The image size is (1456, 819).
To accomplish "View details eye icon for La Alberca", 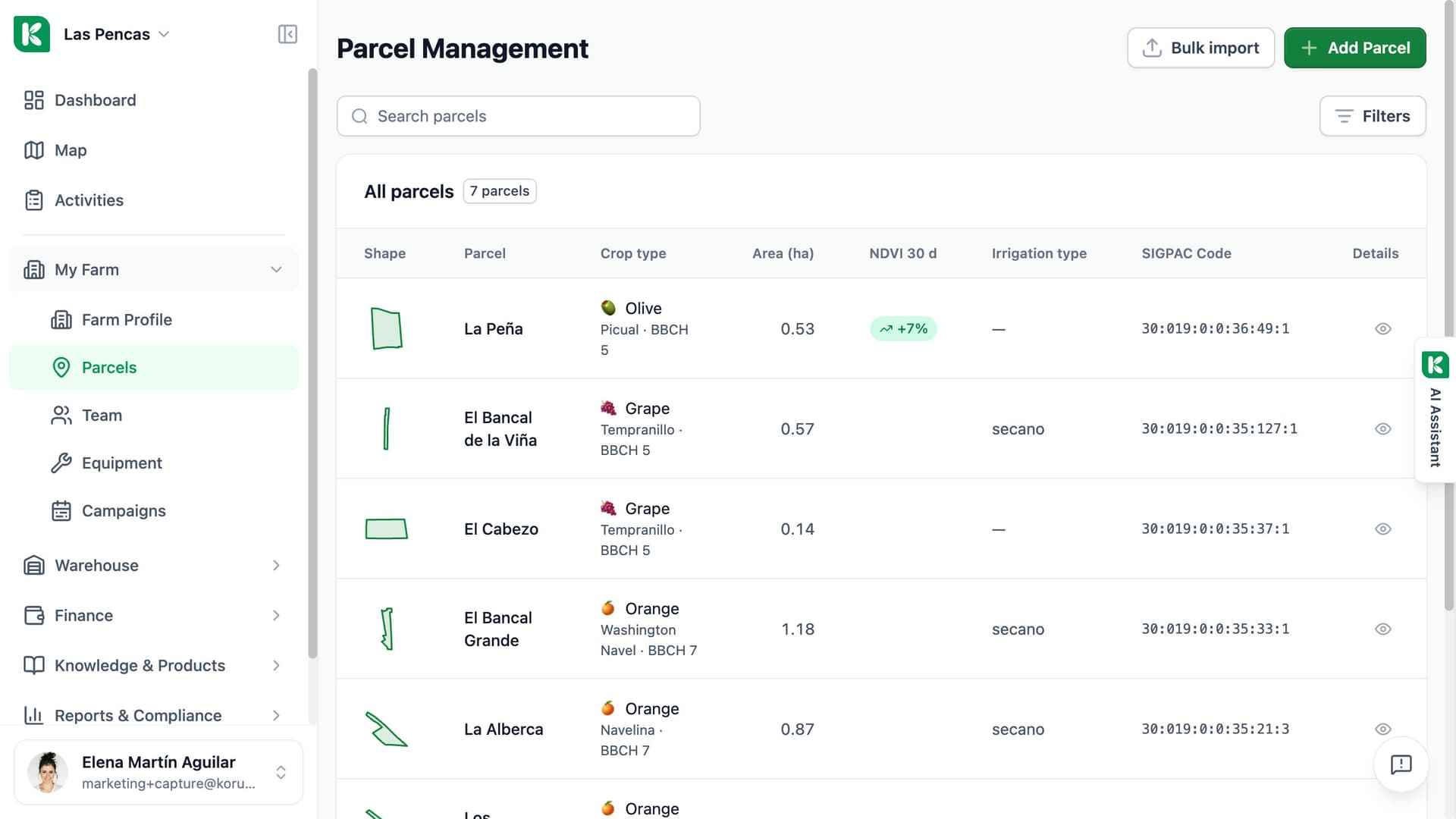I will (1382, 730).
